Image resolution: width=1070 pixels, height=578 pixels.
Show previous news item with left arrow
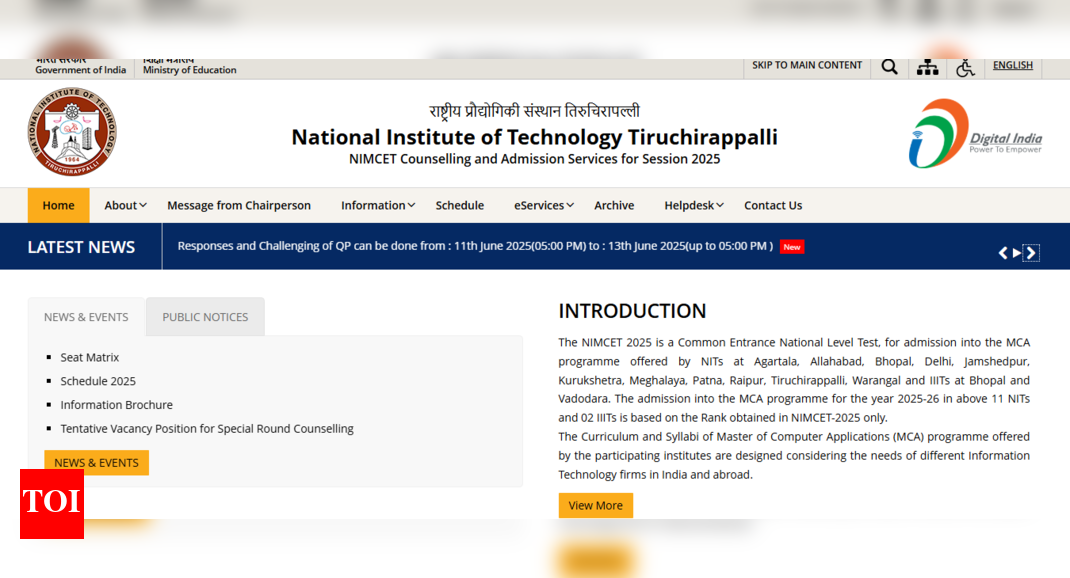pyautogui.click(x=1003, y=253)
